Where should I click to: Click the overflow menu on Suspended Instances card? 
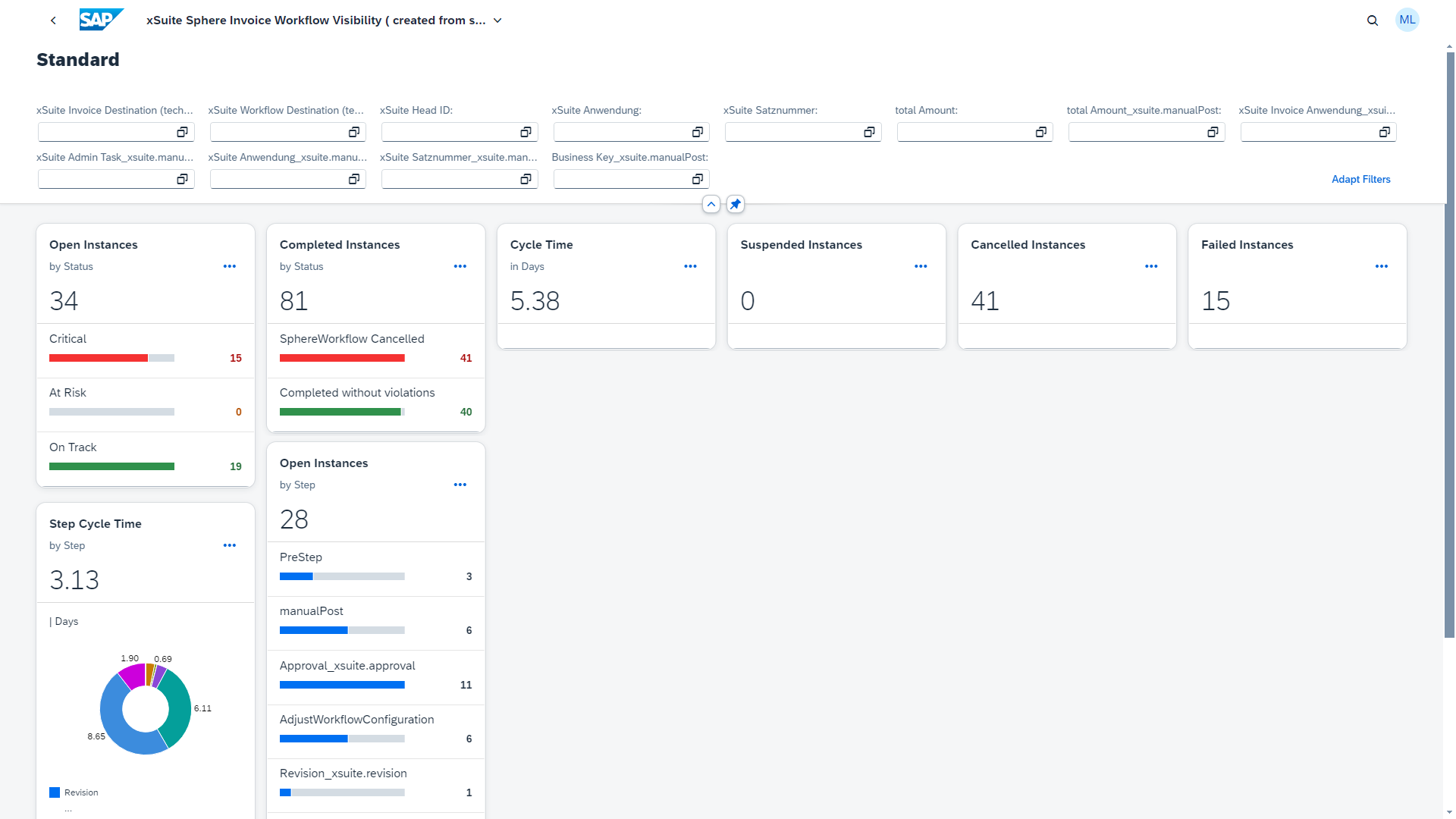tap(921, 266)
